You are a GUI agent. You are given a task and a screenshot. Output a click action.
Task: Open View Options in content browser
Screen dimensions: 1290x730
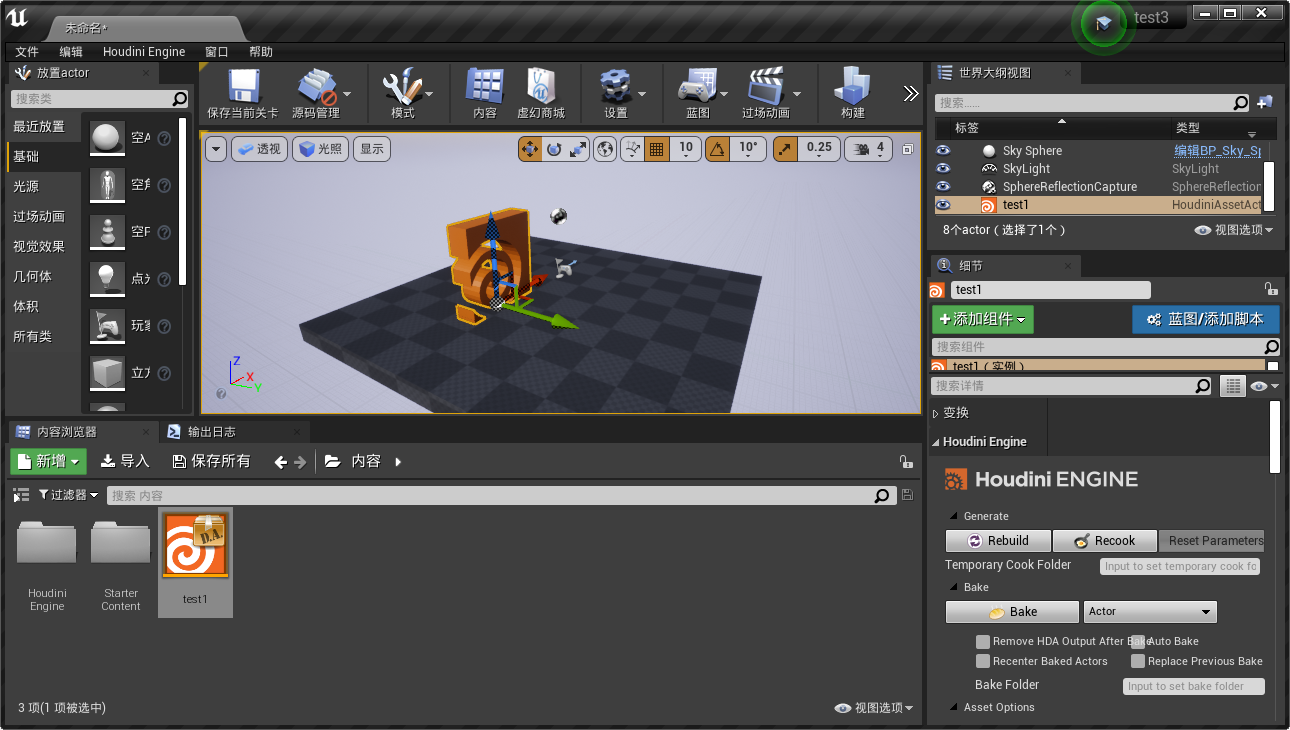click(874, 708)
